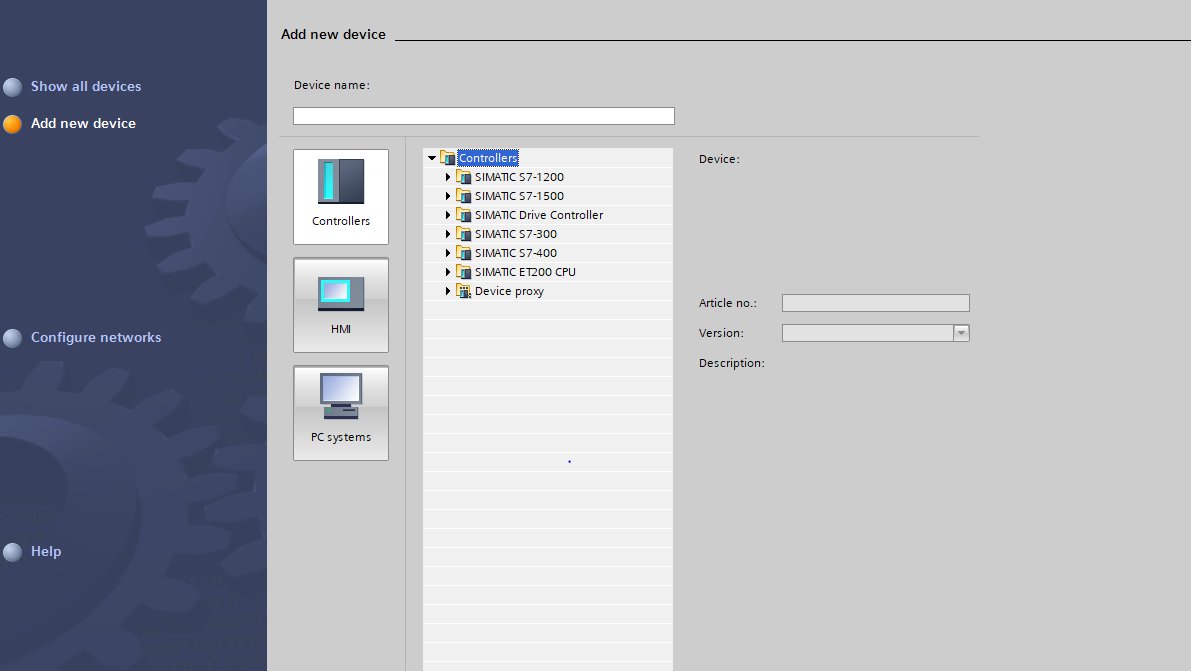Expand the SIMATIC Drive Controller node
The image size is (1191, 671).
tap(448, 215)
